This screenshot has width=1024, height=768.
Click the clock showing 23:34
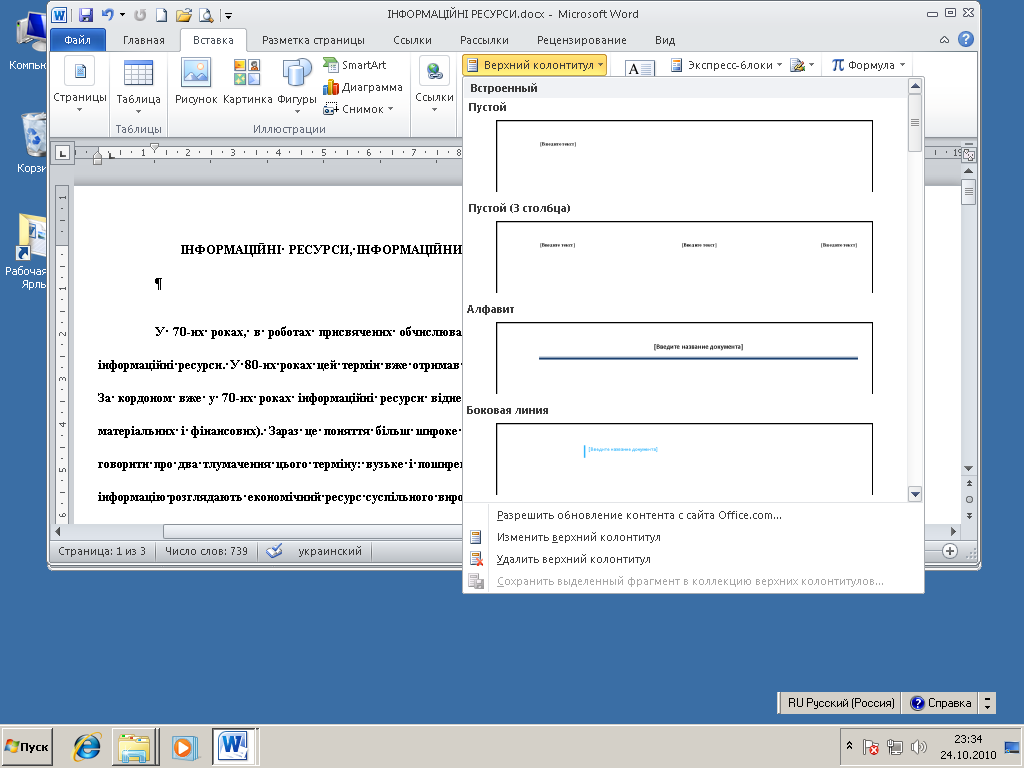(x=968, y=739)
